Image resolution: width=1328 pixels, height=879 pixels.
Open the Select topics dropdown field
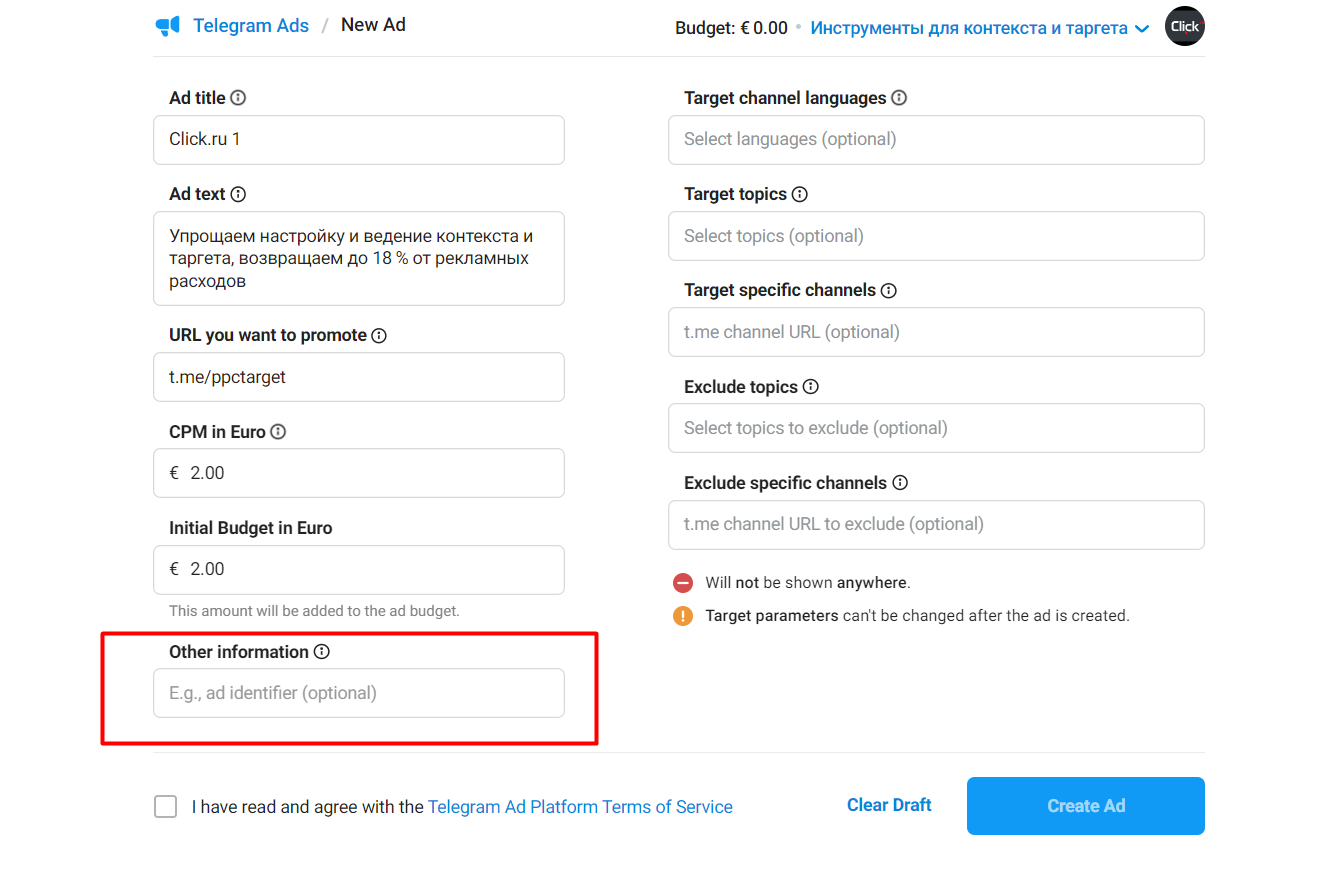click(936, 236)
